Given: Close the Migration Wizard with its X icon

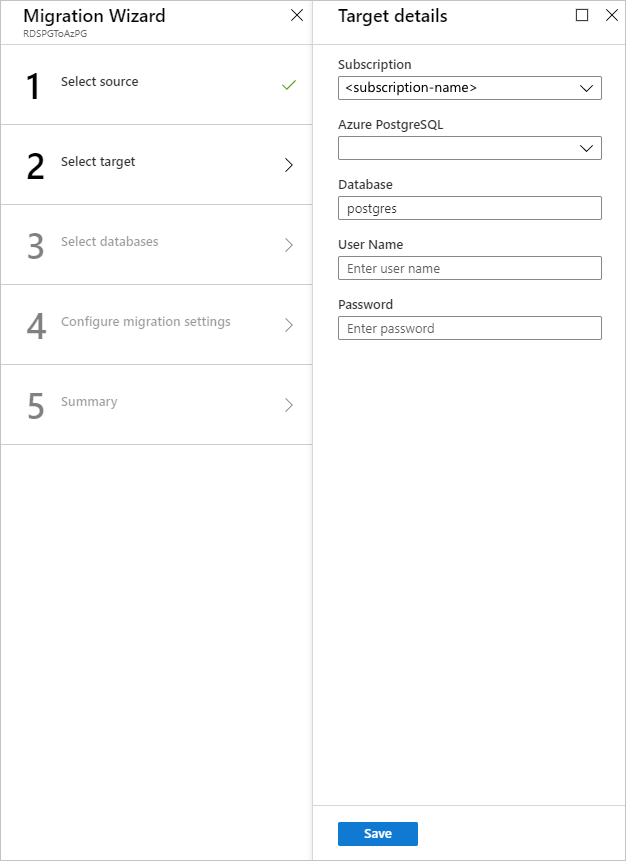Looking at the screenshot, I should click(x=296, y=16).
